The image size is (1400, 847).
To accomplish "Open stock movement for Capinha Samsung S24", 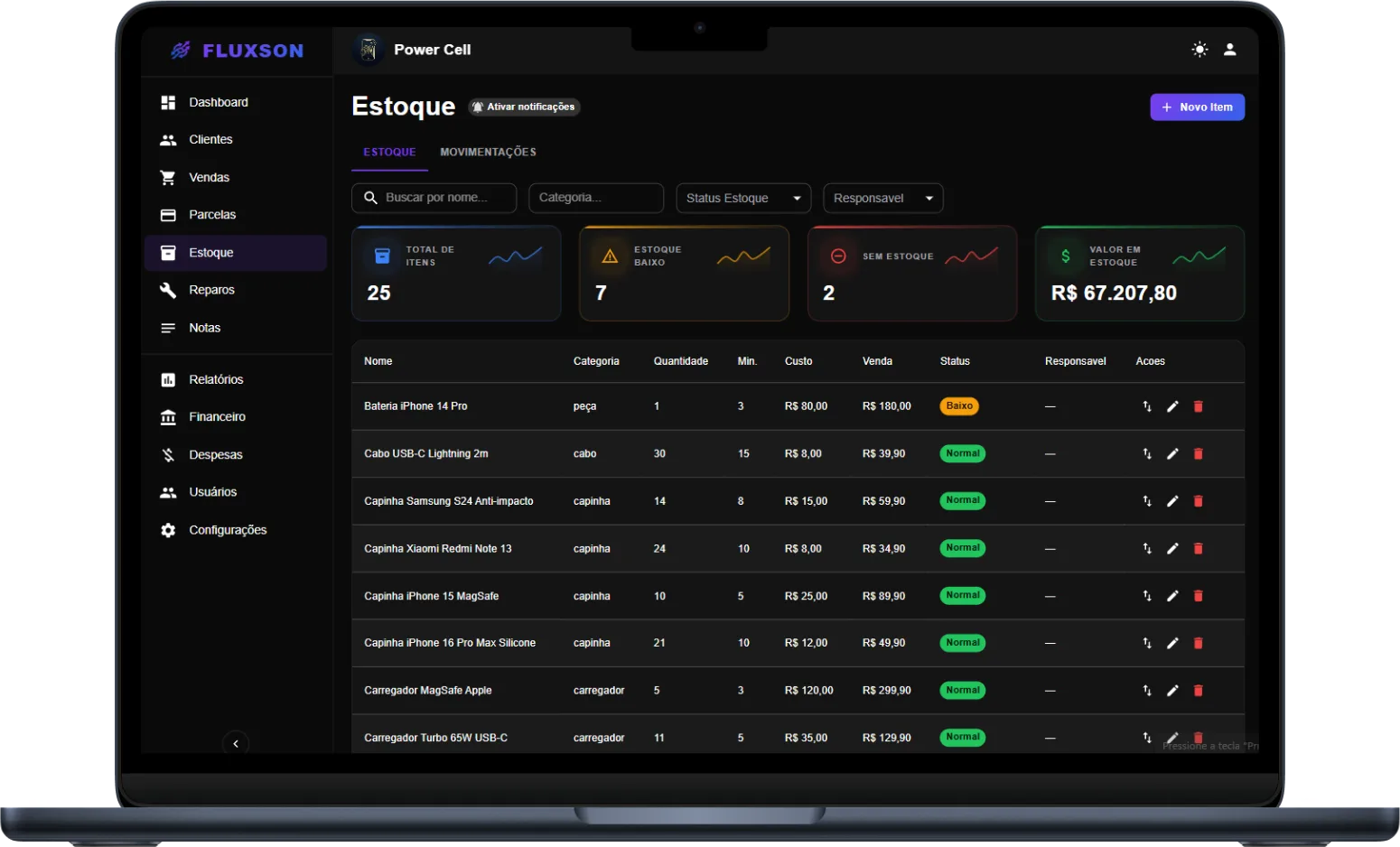I will [x=1147, y=501].
